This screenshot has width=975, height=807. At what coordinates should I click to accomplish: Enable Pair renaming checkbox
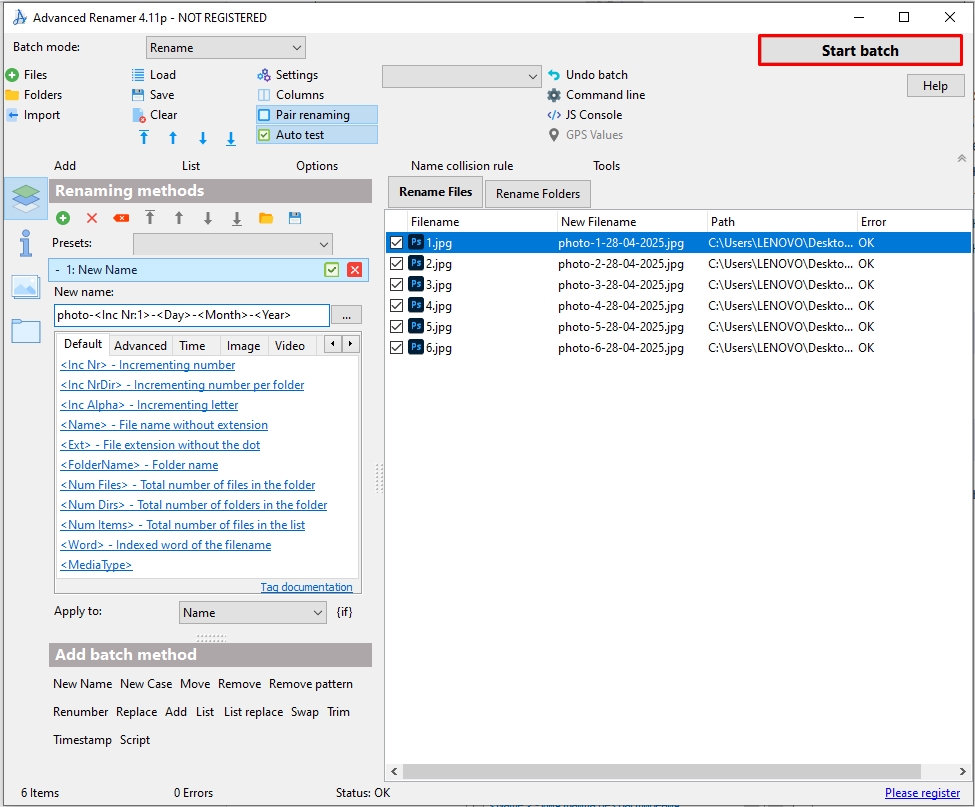tap(264, 115)
